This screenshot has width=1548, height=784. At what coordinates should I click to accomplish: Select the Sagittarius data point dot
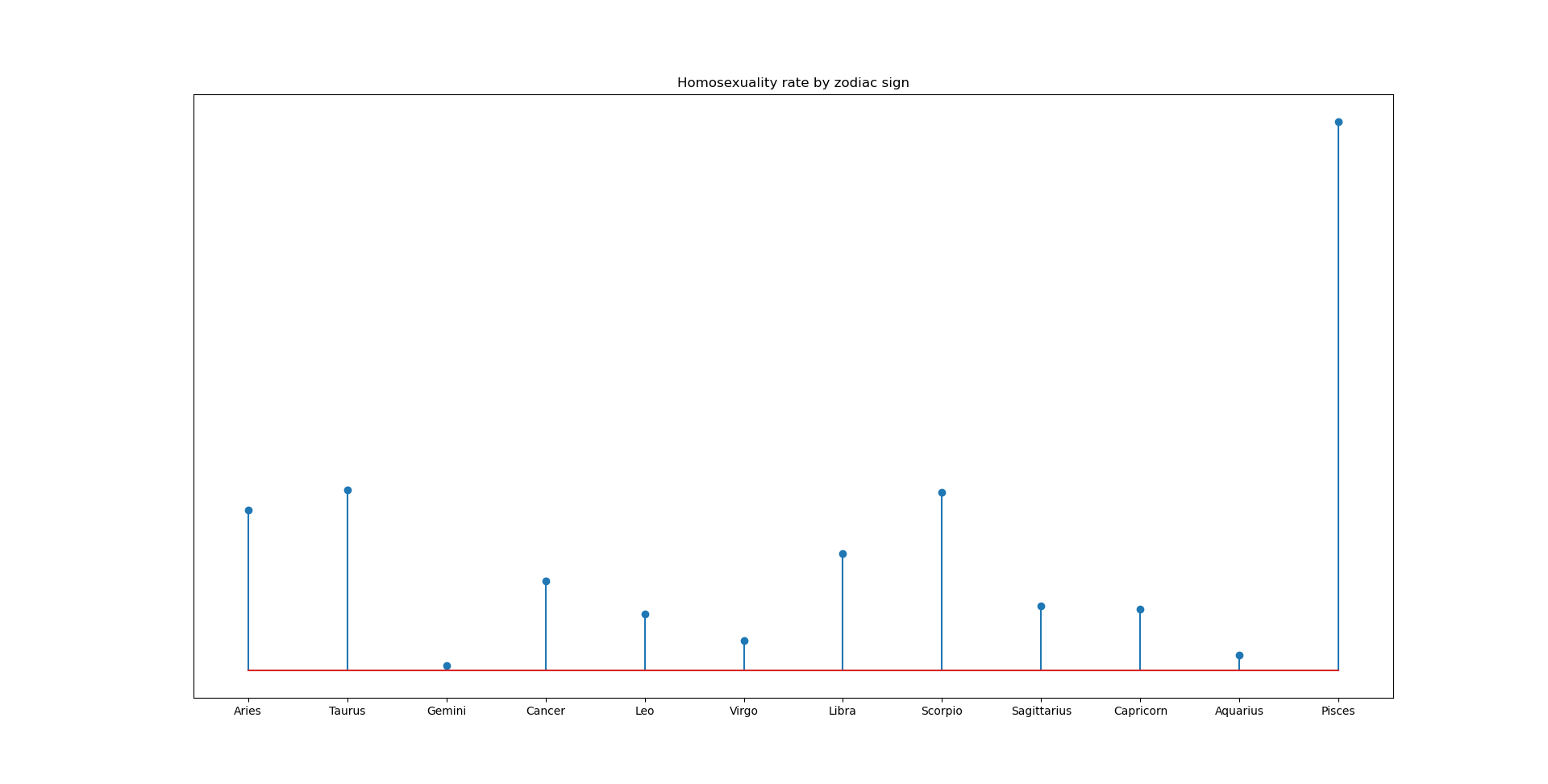[1041, 606]
